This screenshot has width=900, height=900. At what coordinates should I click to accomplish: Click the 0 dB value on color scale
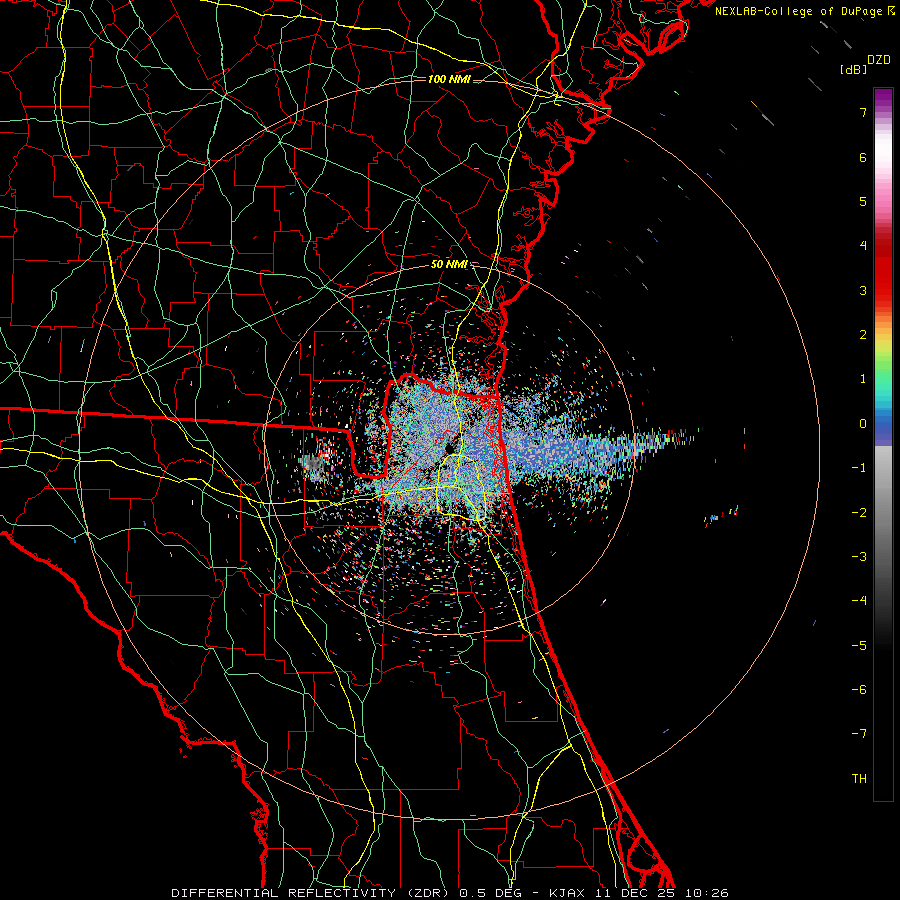(x=863, y=424)
